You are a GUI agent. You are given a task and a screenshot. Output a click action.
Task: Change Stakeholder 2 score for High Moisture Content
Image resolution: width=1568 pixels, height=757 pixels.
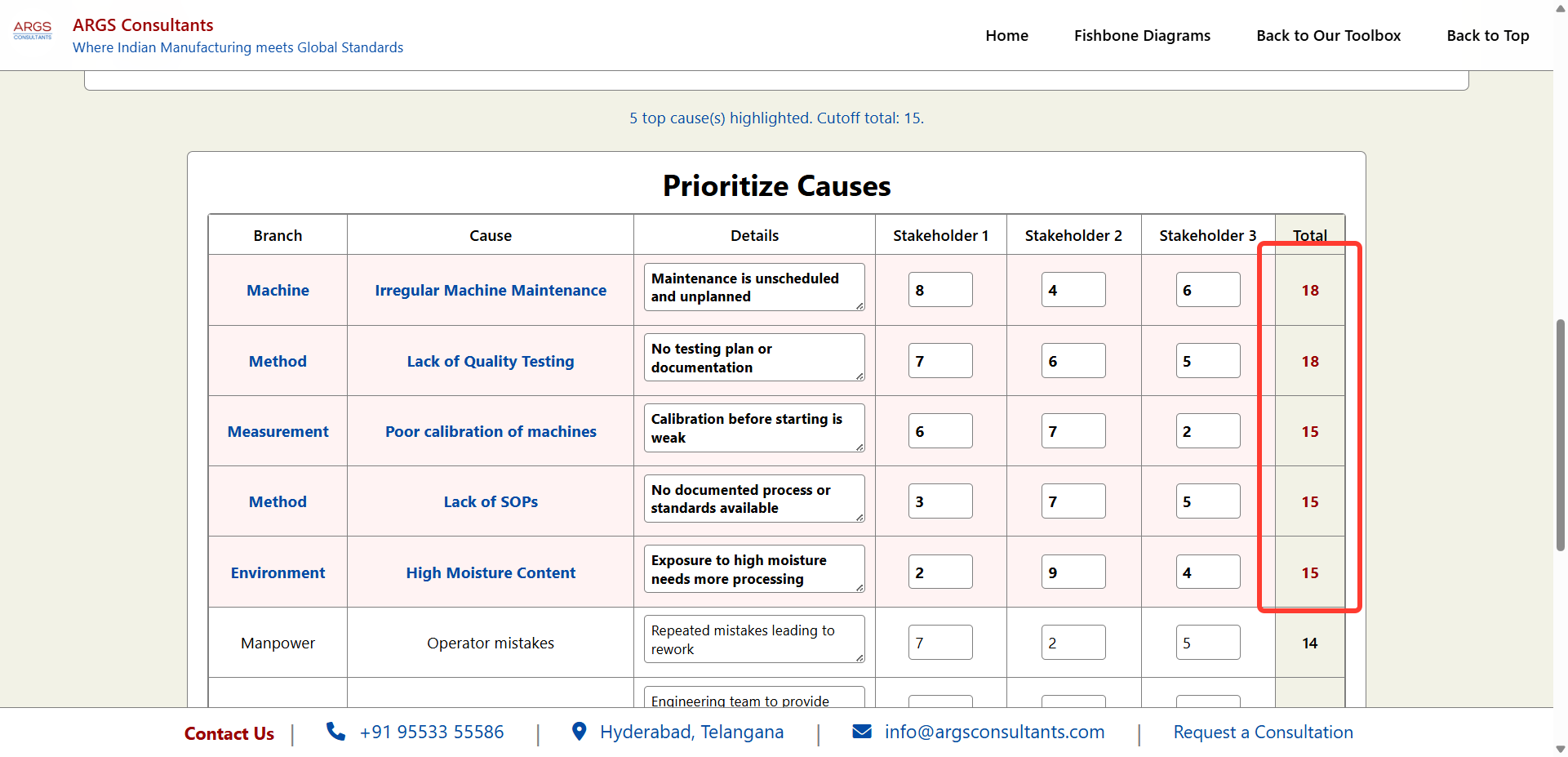tap(1073, 572)
